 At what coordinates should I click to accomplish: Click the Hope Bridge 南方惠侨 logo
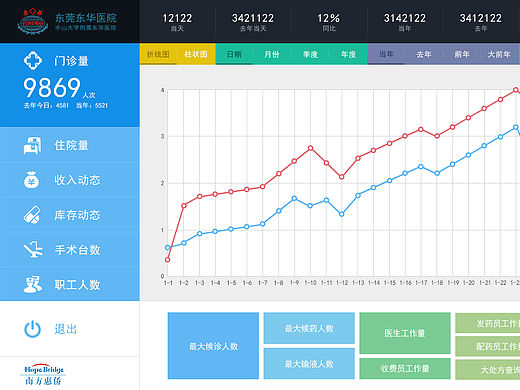[43, 375]
